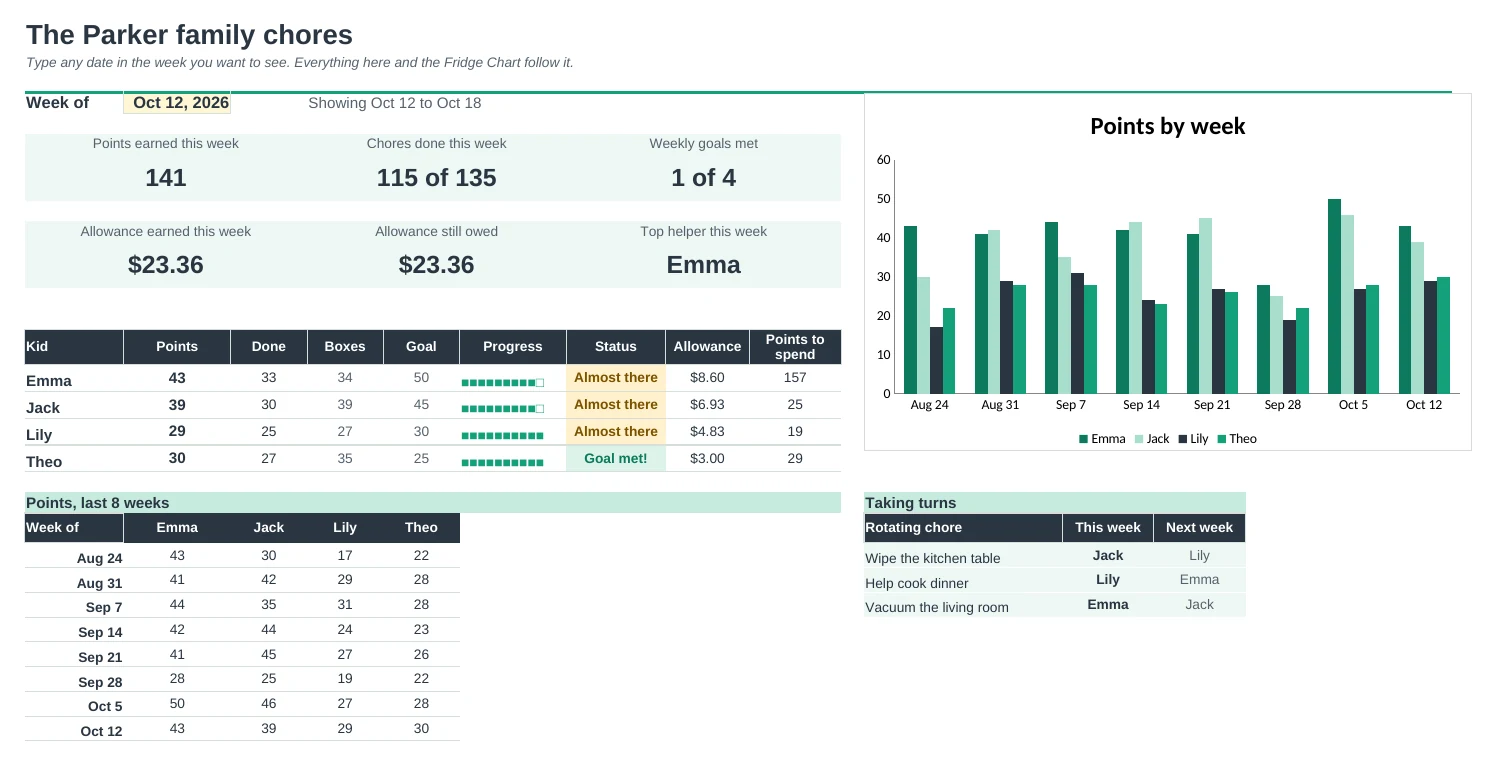1496x765 pixels.
Task: Click Emma's tallest bar for Oct 5
Action: tap(1334, 296)
